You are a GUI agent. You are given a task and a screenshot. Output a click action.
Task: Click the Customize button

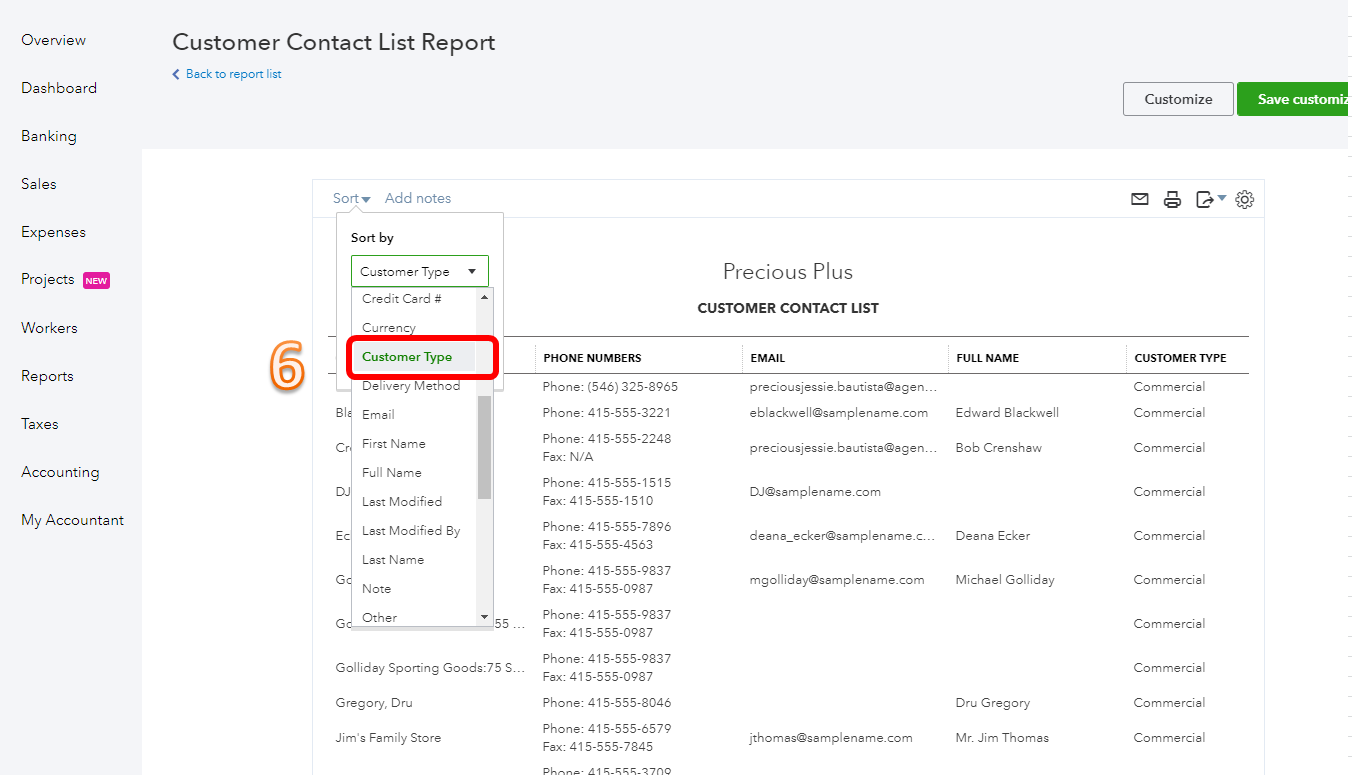click(1178, 98)
